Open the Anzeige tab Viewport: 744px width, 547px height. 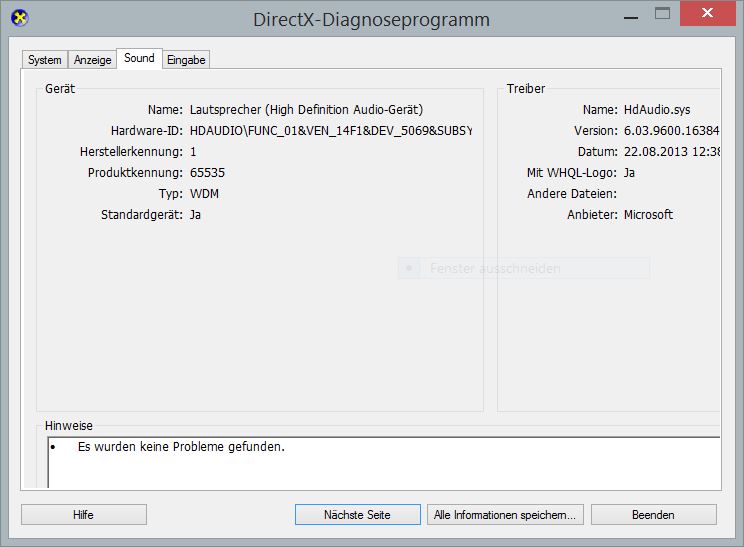click(x=93, y=60)
